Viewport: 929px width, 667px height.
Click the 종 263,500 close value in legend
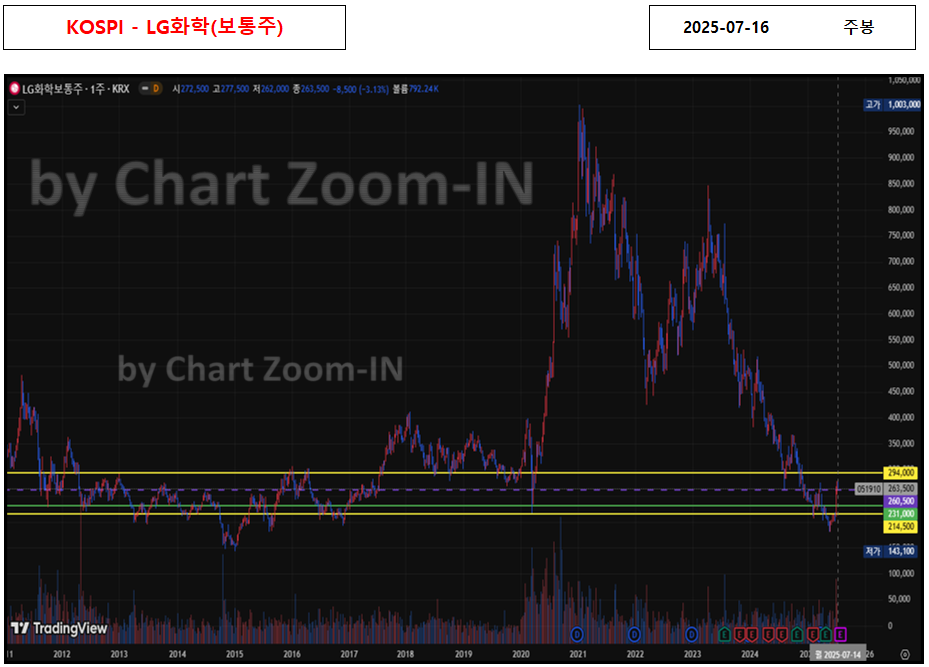coord(310,89)
